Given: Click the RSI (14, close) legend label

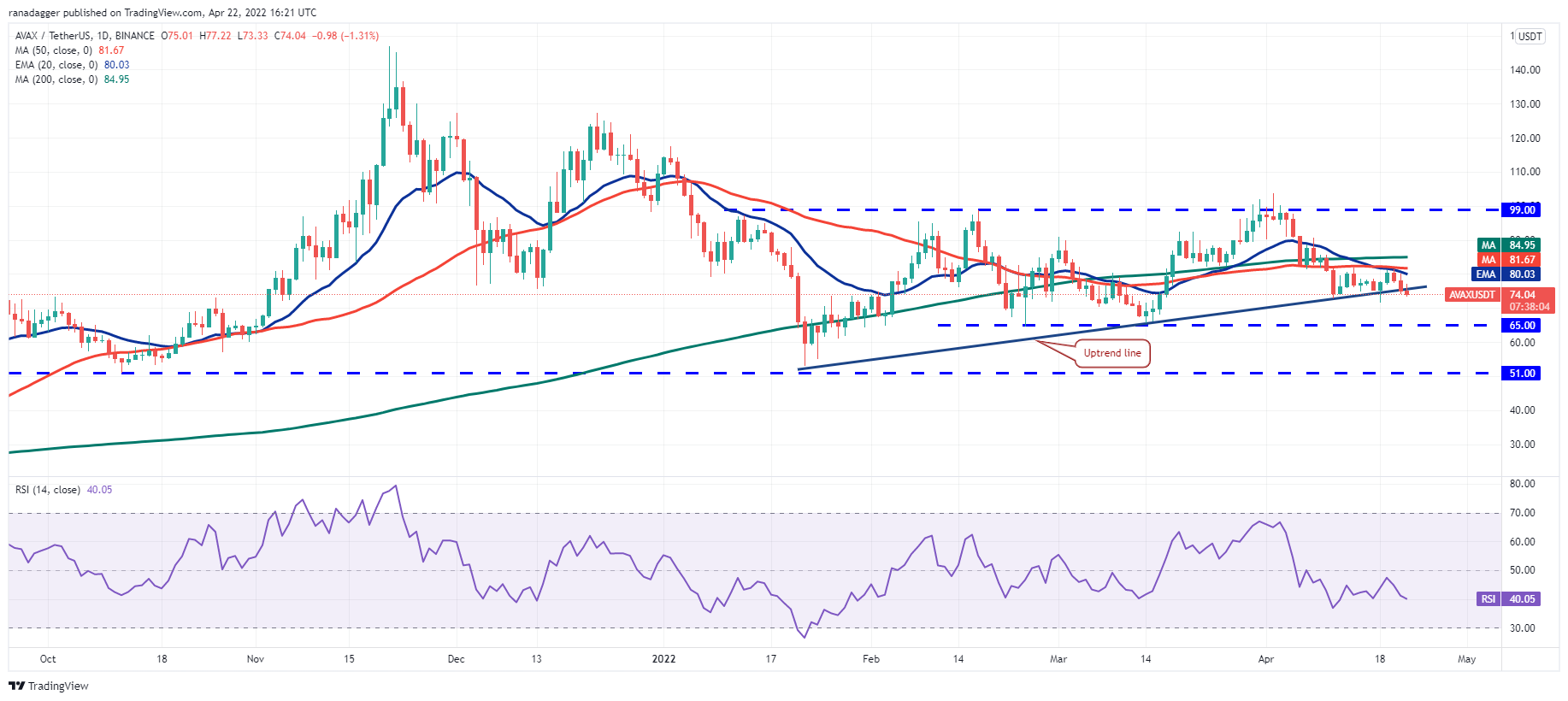Looking at the screenshot, I should (x=48, y=490).
